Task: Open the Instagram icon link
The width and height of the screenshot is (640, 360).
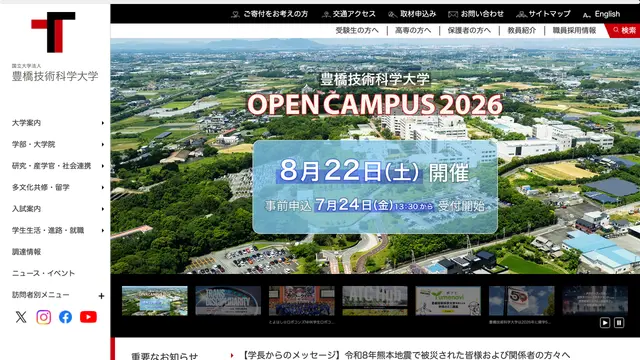Action: click(44, 317)
